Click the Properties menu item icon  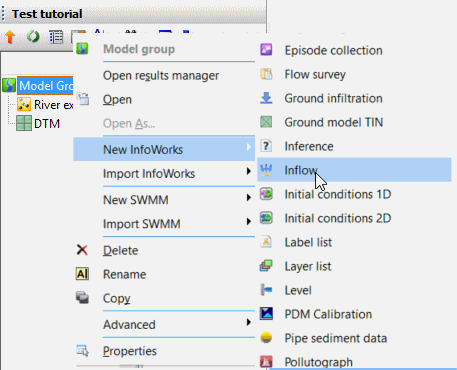pos(82,351)
